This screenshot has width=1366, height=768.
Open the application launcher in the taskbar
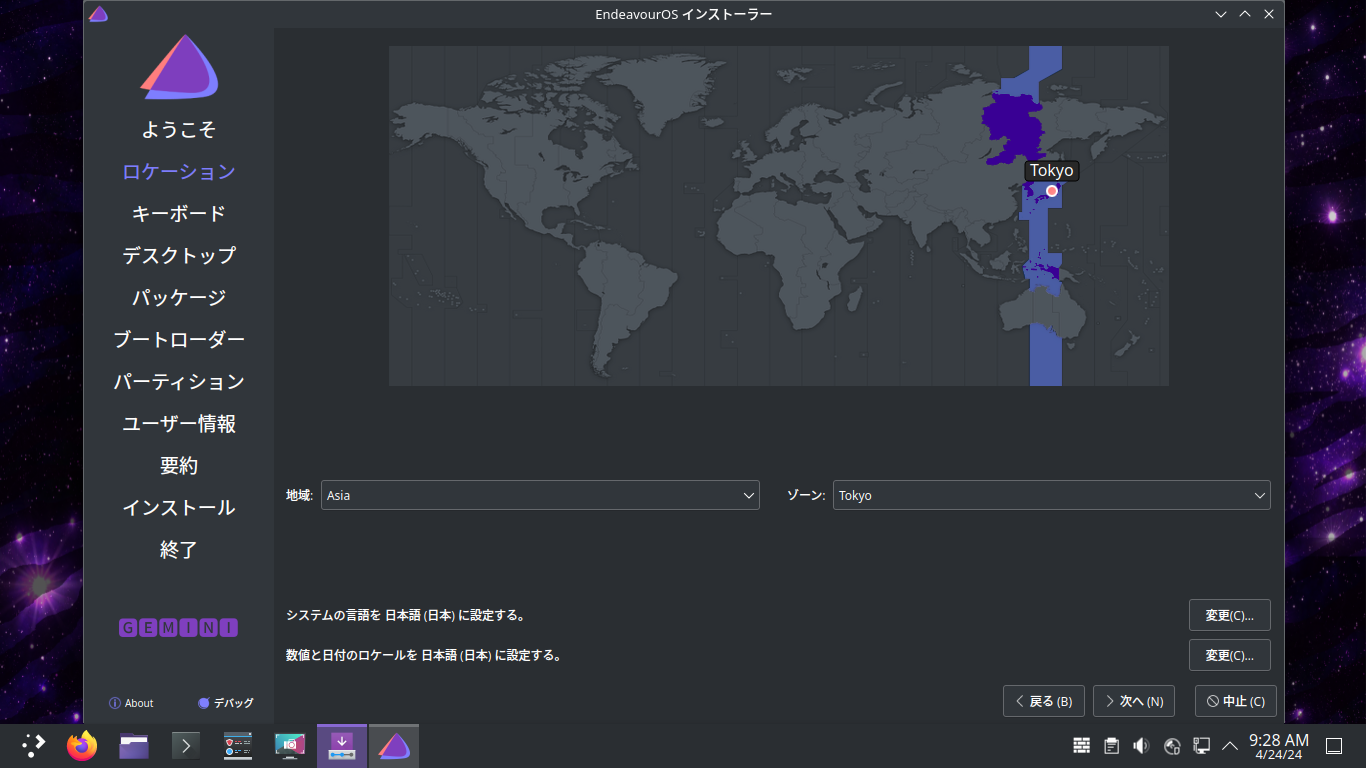click(x=34, y=745)
